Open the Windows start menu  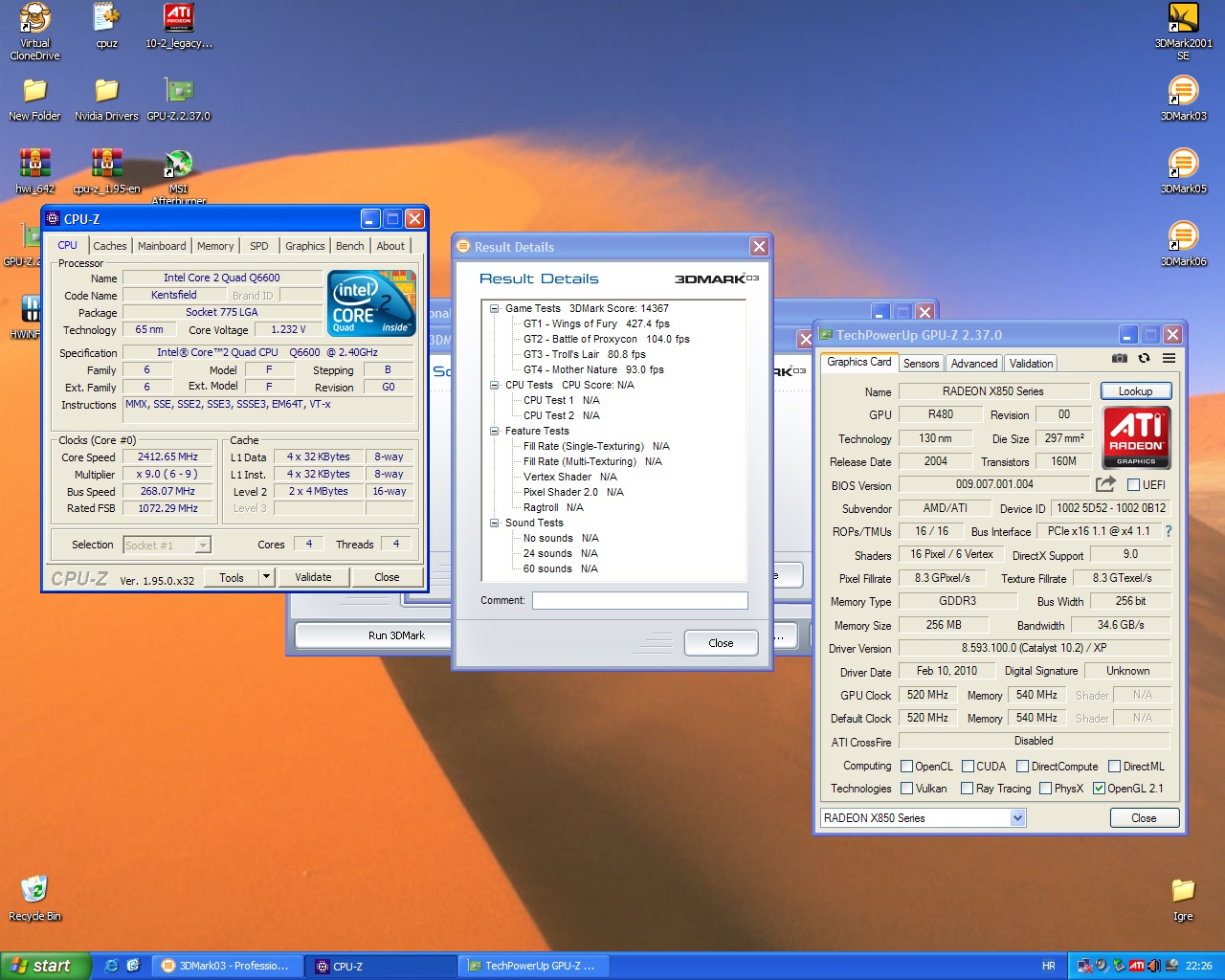pos(45,966)
